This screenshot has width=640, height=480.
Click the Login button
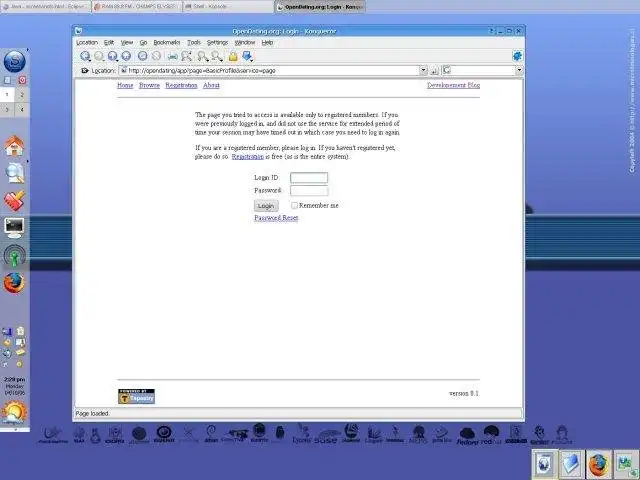(x=266, y=206)
